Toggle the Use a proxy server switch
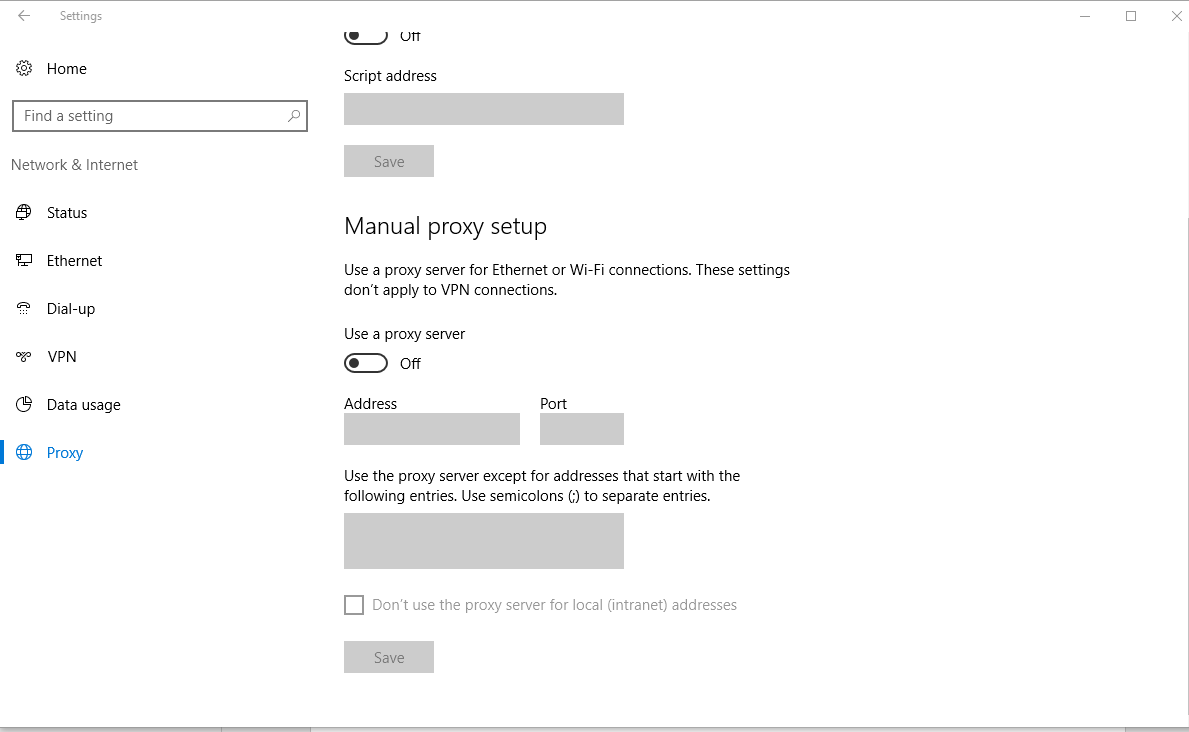 point(365,363)
